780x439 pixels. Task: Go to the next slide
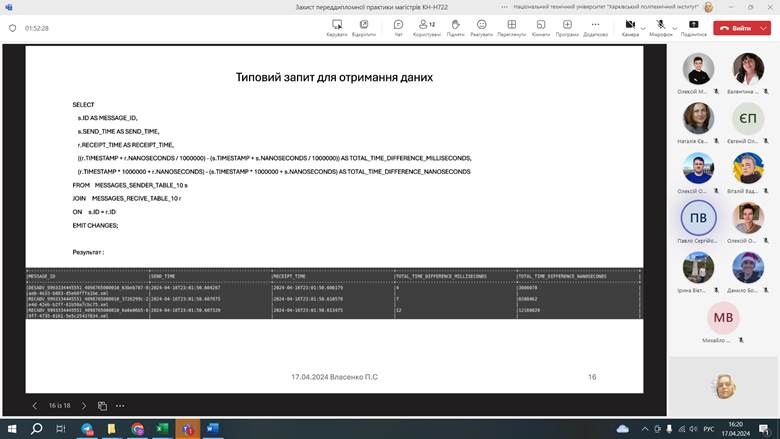pos(84,406)
